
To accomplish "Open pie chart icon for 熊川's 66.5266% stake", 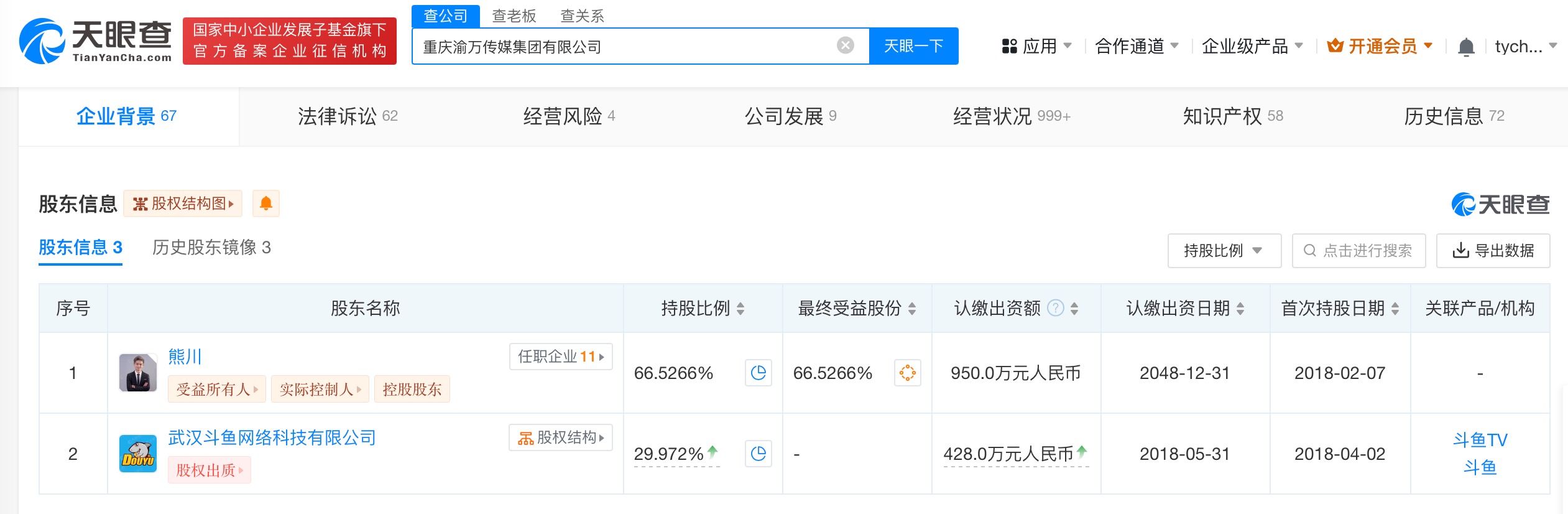I will (758, 373).
